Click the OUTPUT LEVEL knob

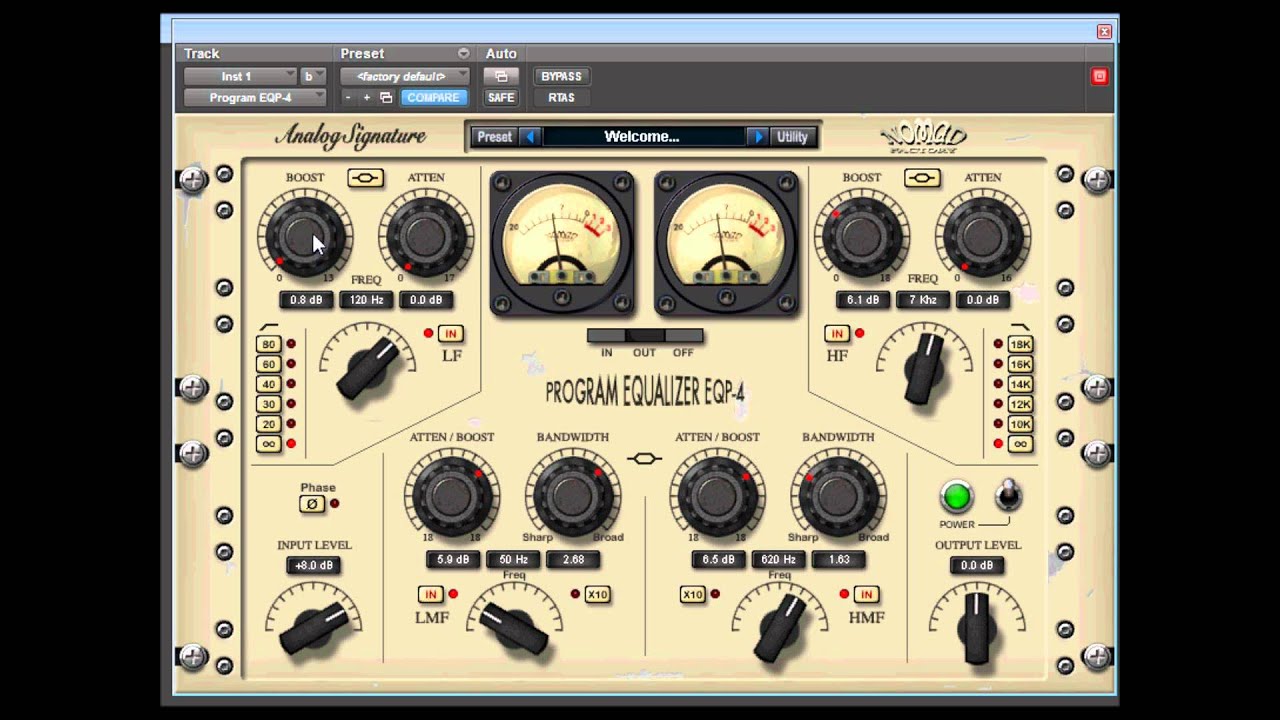[977, 628]
